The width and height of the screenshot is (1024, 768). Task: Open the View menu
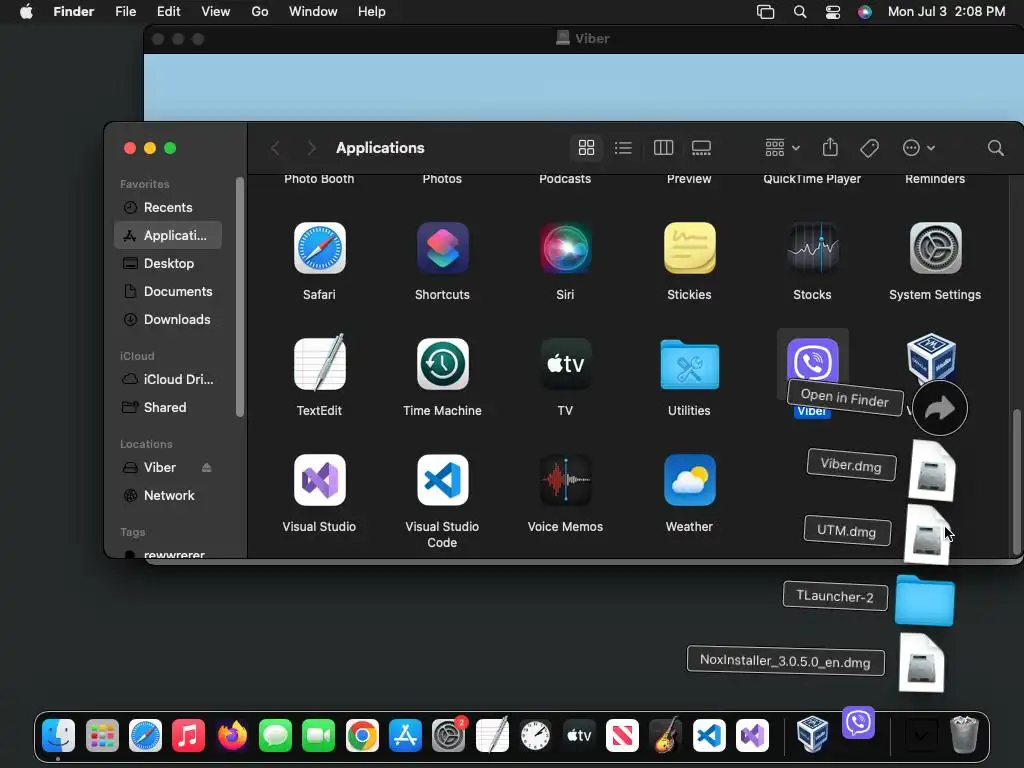pos(216,12)
